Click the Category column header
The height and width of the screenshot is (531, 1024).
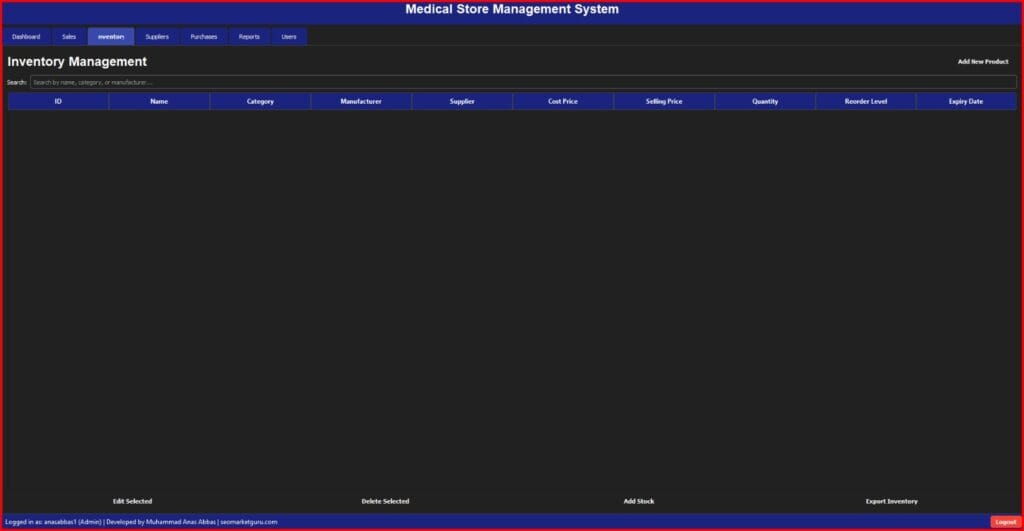(260, 101)
